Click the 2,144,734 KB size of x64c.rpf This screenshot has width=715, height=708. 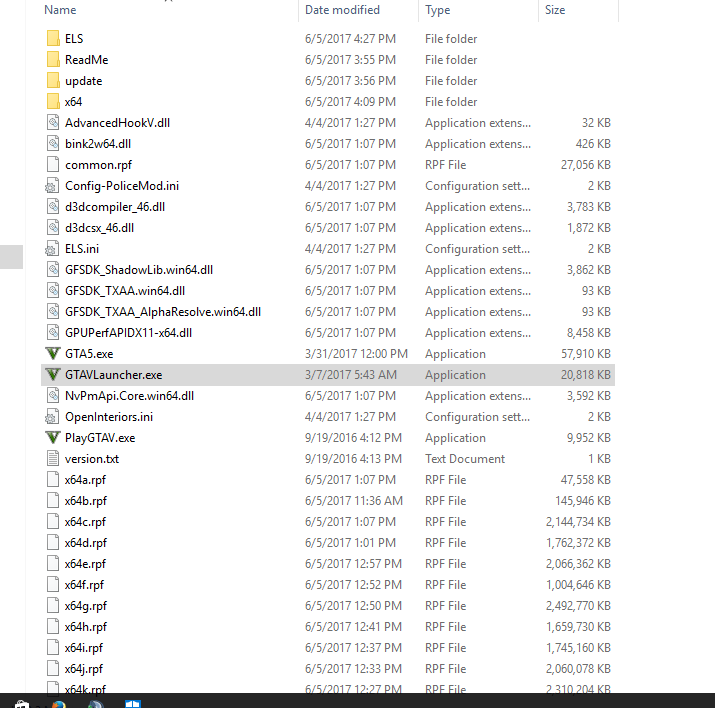(578, 521)
